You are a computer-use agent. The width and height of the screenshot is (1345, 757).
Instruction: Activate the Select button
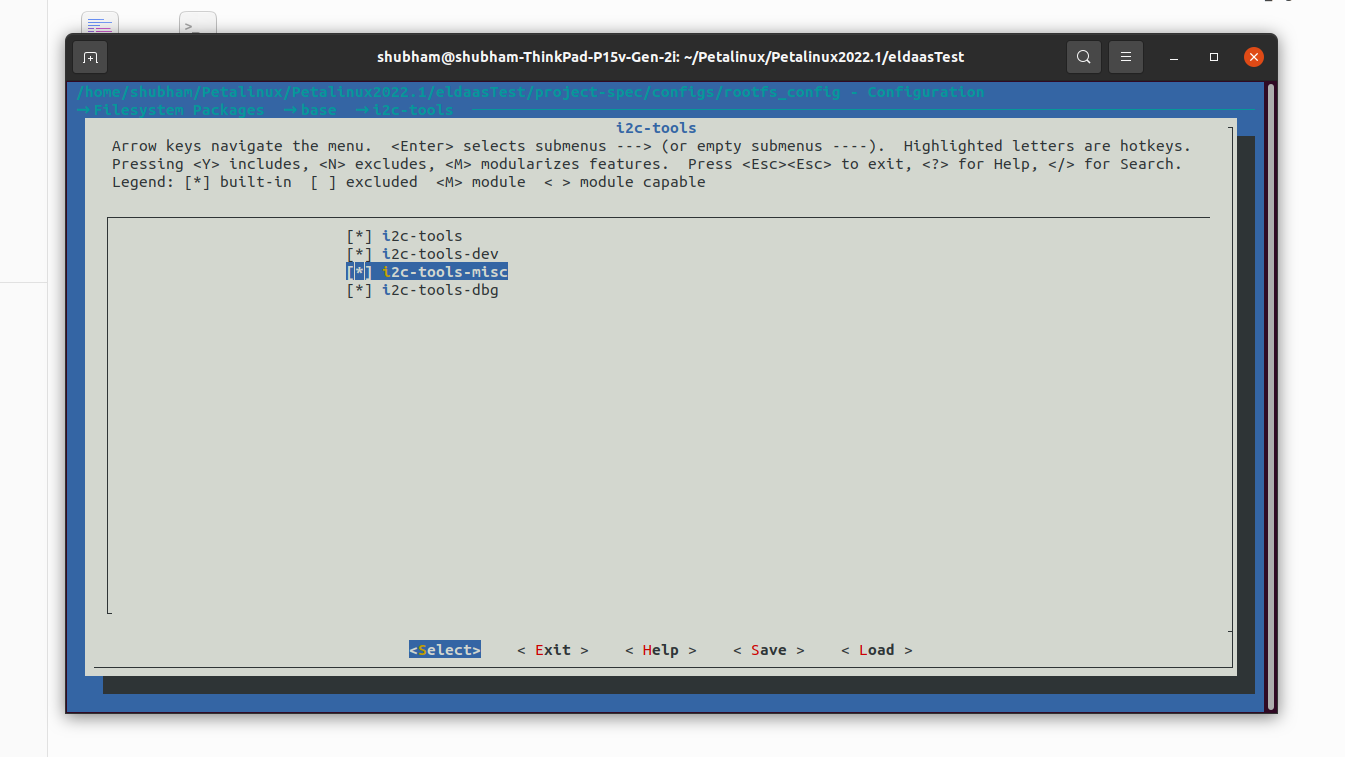tap(444, 649)
